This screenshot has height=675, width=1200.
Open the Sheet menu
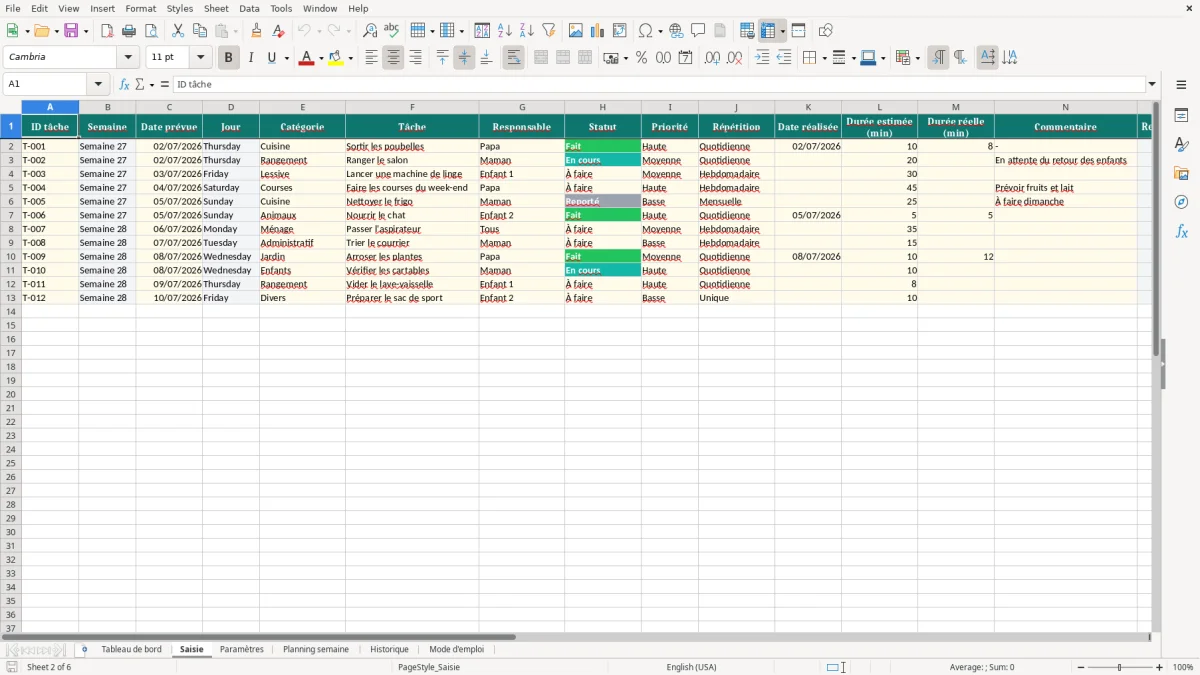click(216, 9)
